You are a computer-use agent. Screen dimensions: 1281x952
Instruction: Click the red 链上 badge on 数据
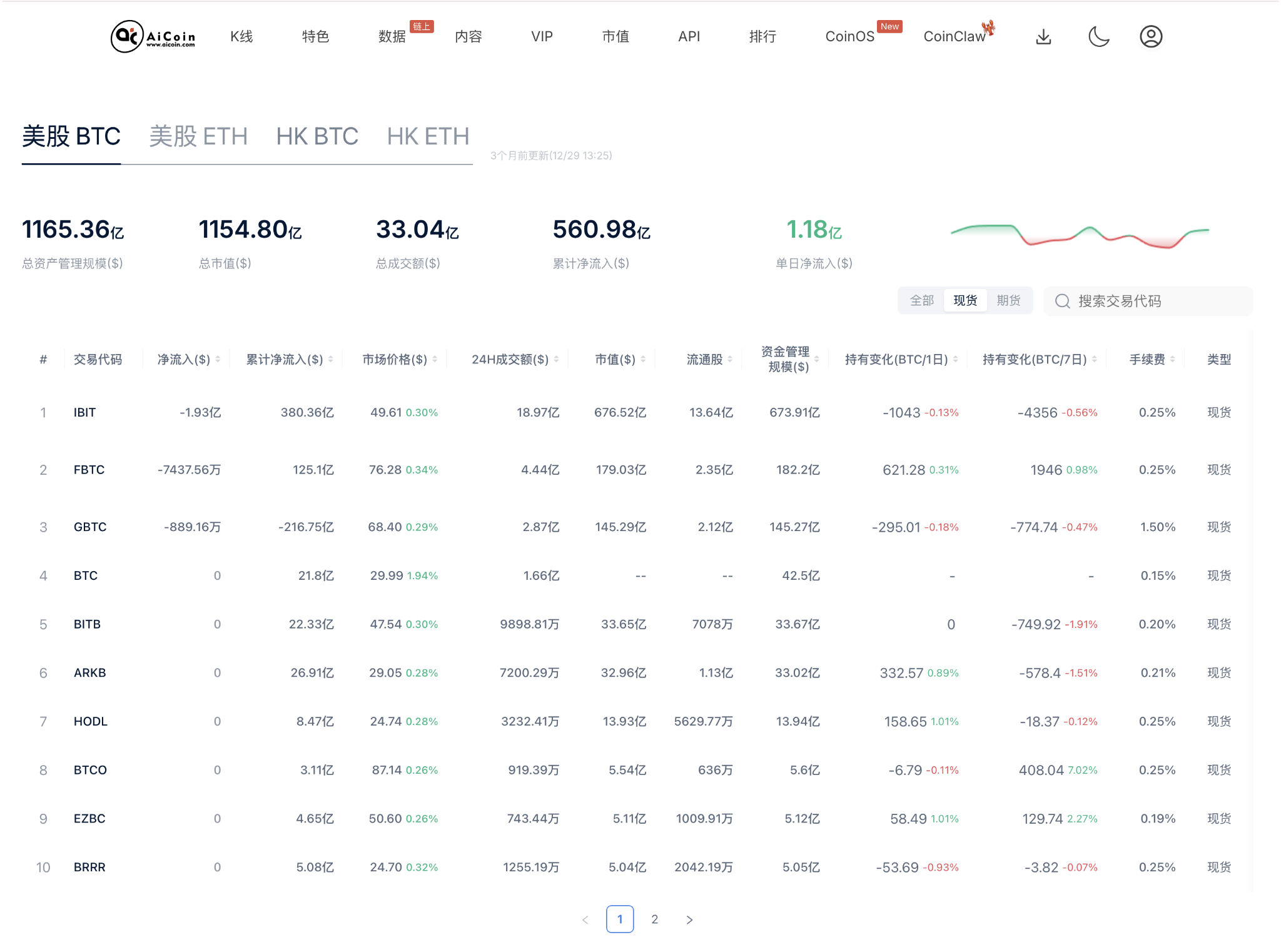tap(422, 26)
